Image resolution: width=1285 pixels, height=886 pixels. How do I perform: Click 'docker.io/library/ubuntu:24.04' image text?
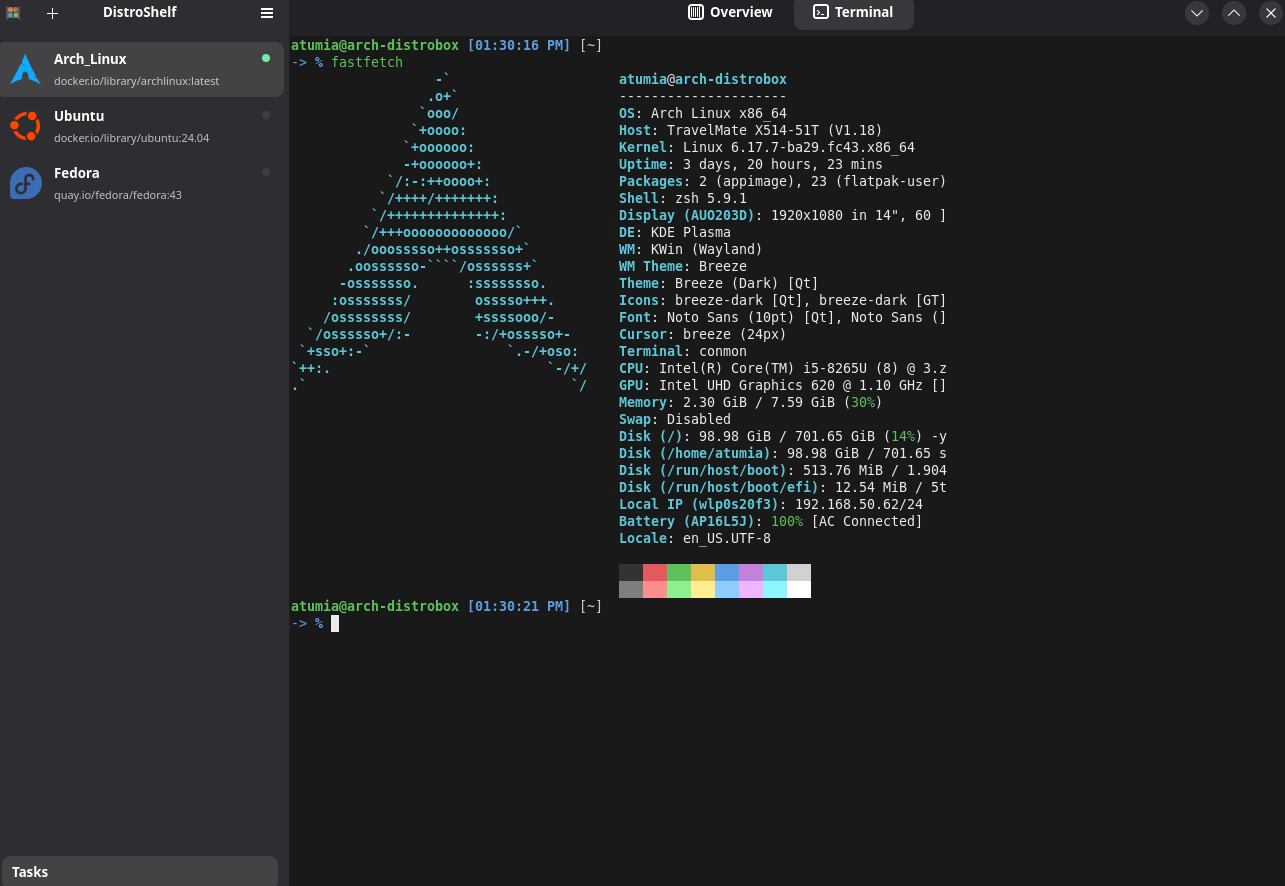click(x=131, y=138)
